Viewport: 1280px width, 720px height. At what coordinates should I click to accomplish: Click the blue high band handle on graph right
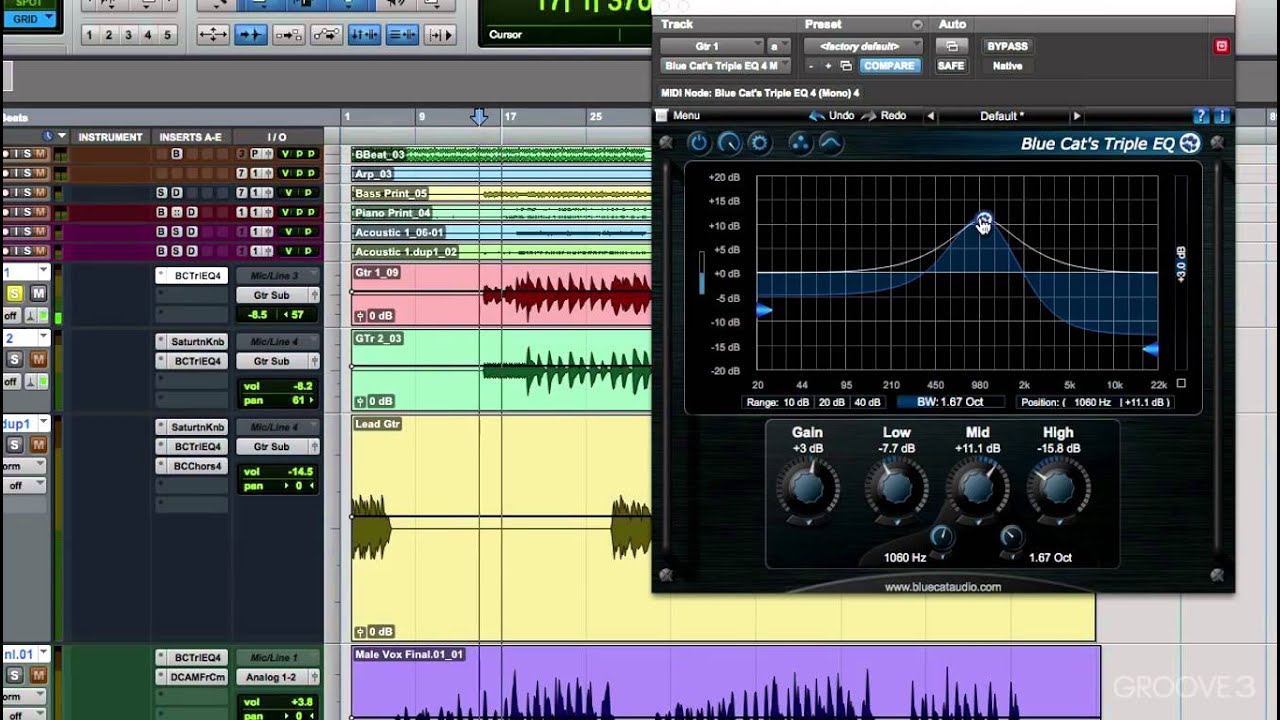[x=1150, y=349]
